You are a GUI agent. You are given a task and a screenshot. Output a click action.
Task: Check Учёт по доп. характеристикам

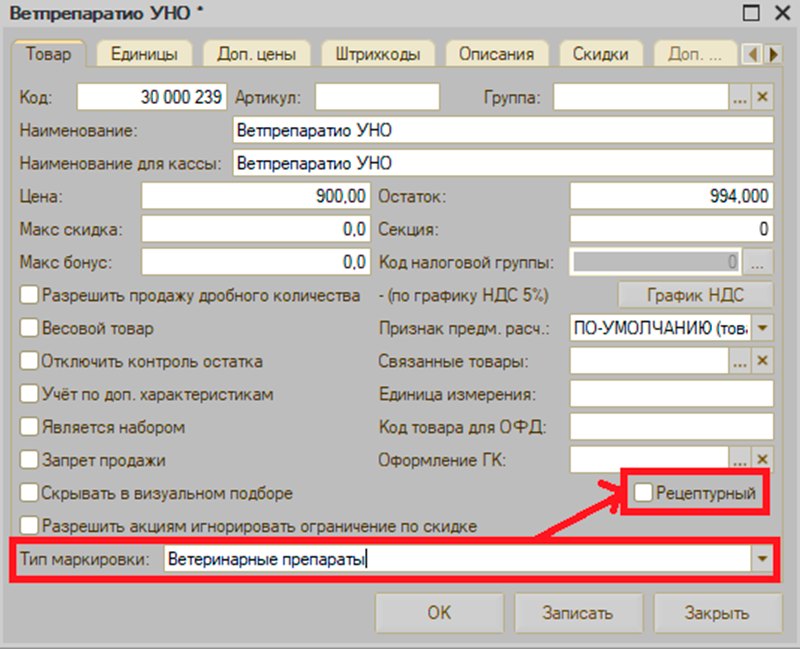(x=29, y=394)
